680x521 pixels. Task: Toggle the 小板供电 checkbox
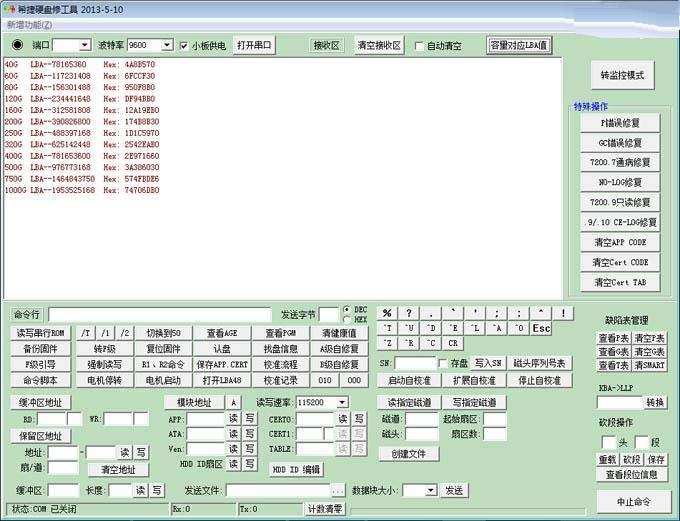[x=184, y=46]
